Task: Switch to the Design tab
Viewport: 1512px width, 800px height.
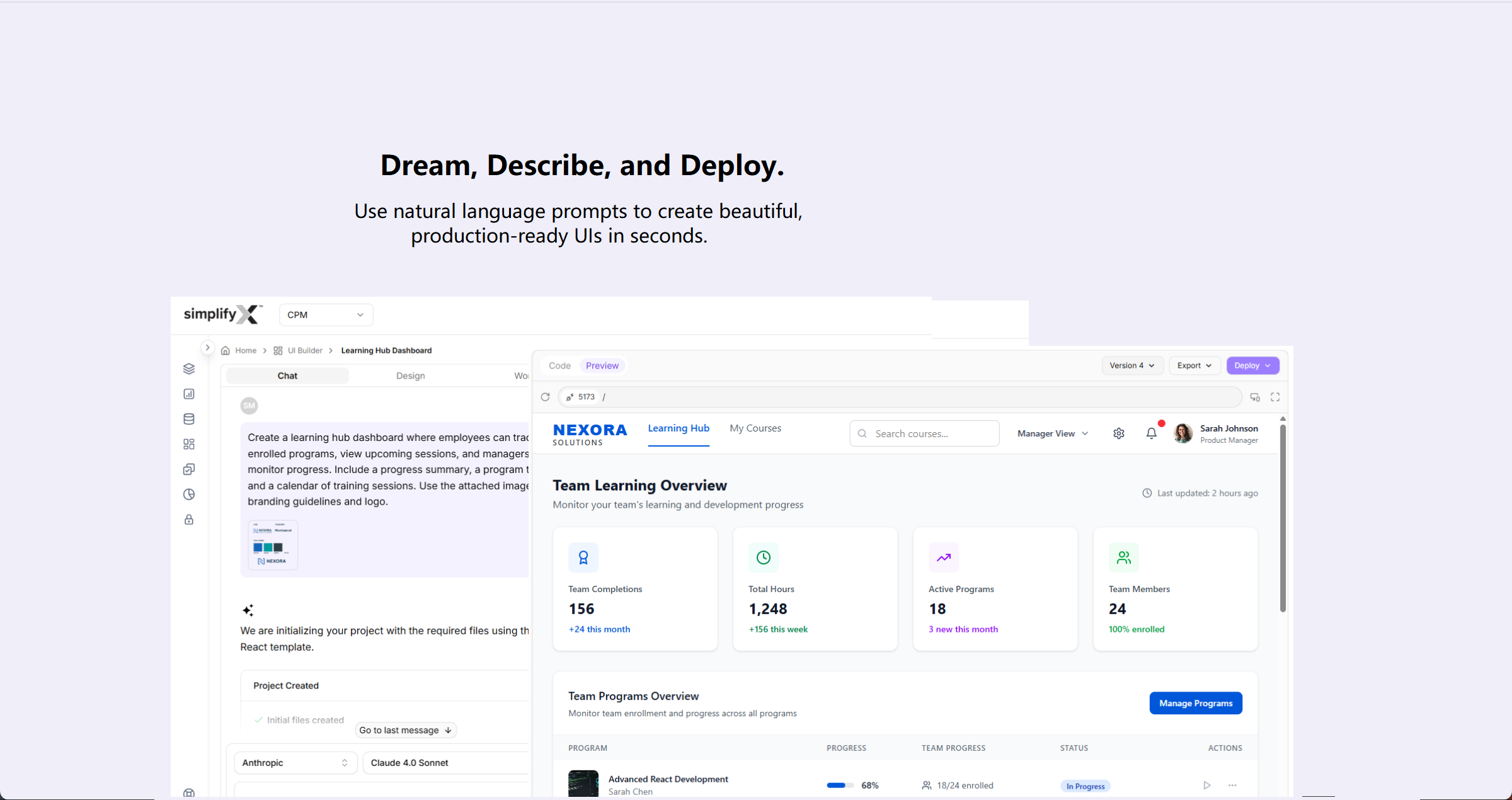Action: 411,376
